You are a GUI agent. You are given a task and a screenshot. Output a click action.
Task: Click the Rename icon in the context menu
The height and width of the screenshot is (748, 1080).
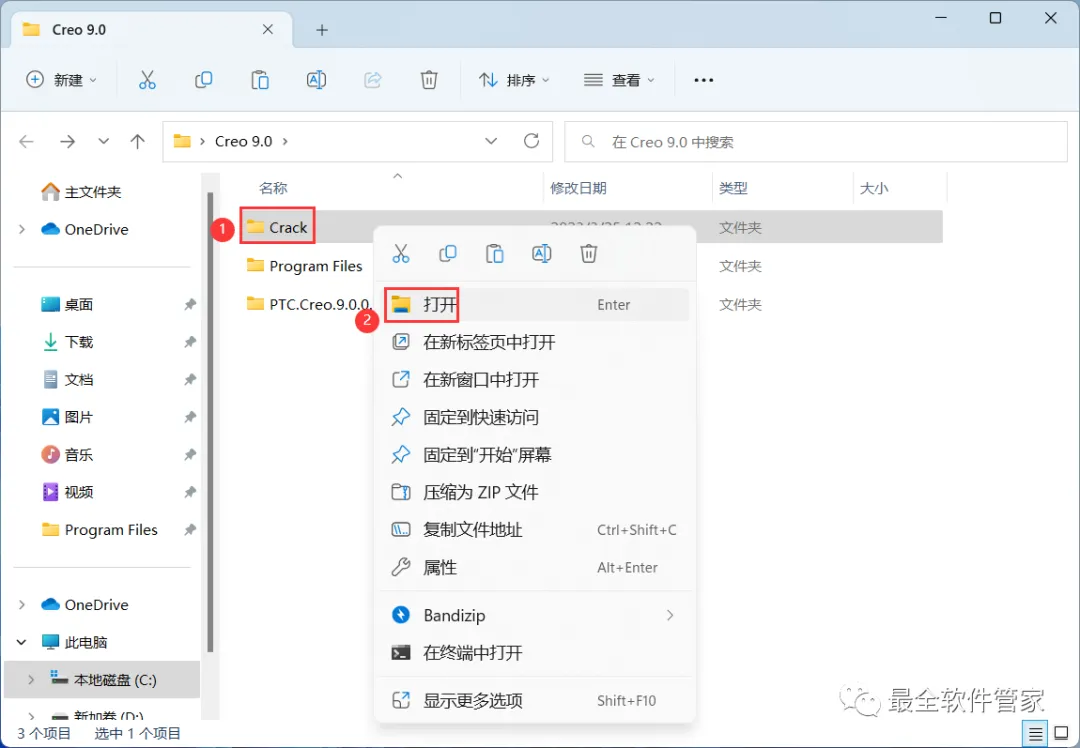click(x=541, y=253)
